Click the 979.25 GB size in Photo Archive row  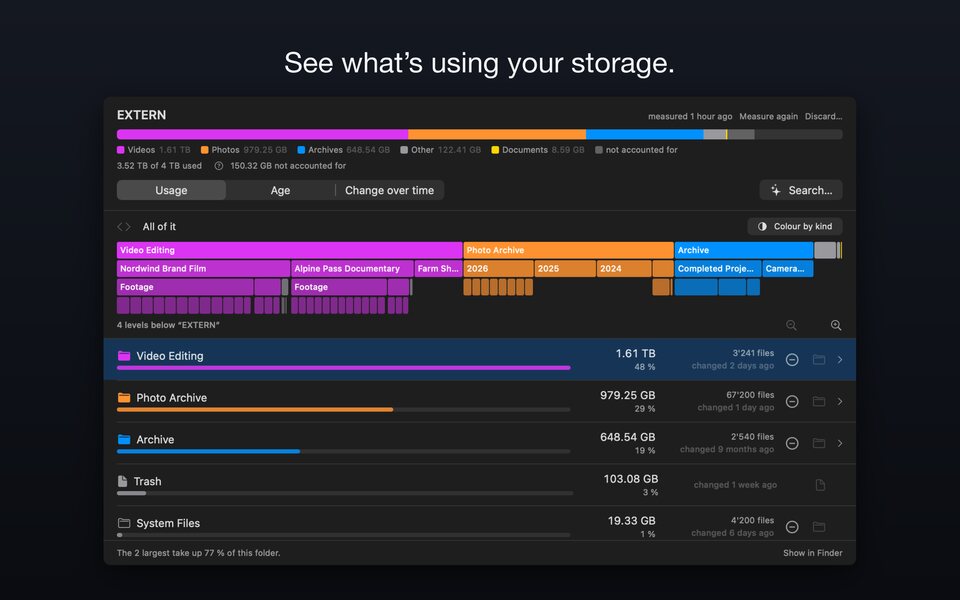click(628, 395)
